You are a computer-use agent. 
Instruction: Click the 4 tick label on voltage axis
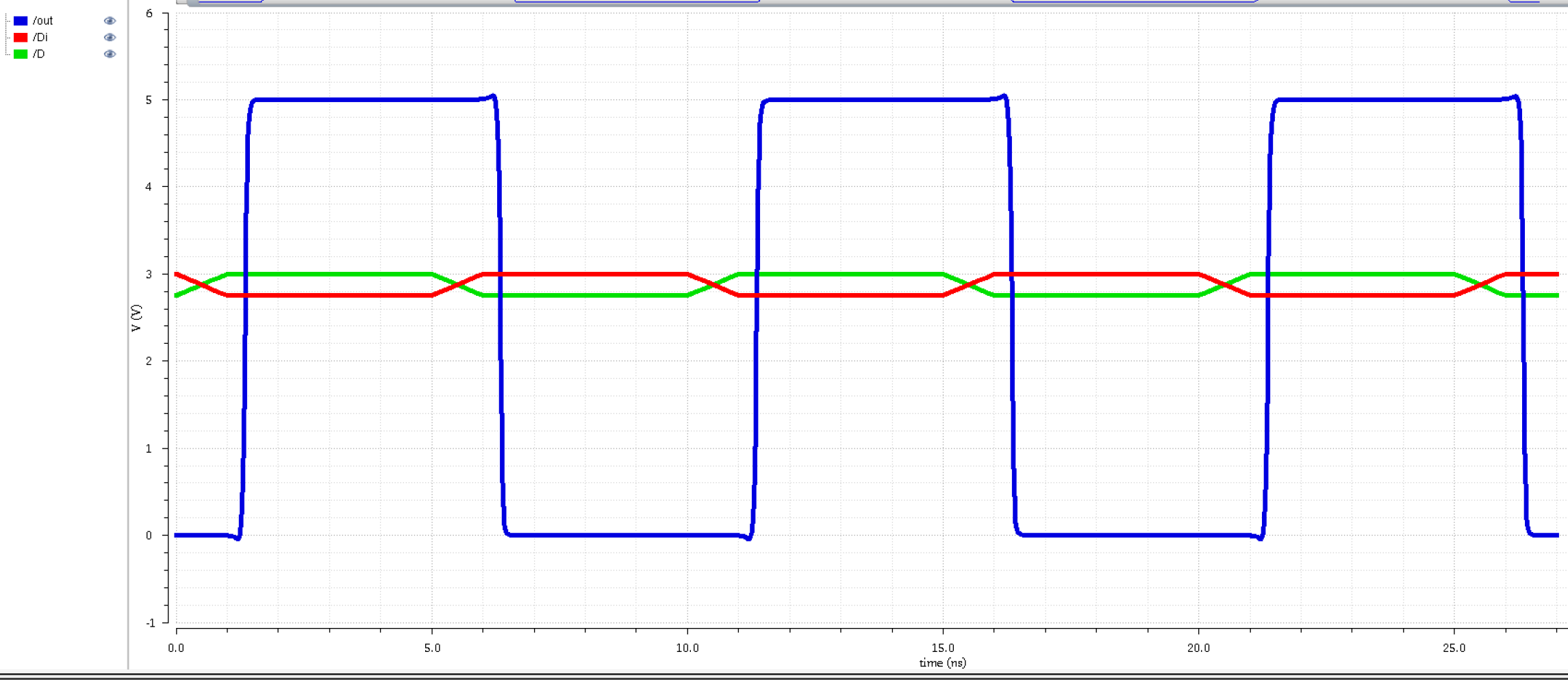[149, 187]
